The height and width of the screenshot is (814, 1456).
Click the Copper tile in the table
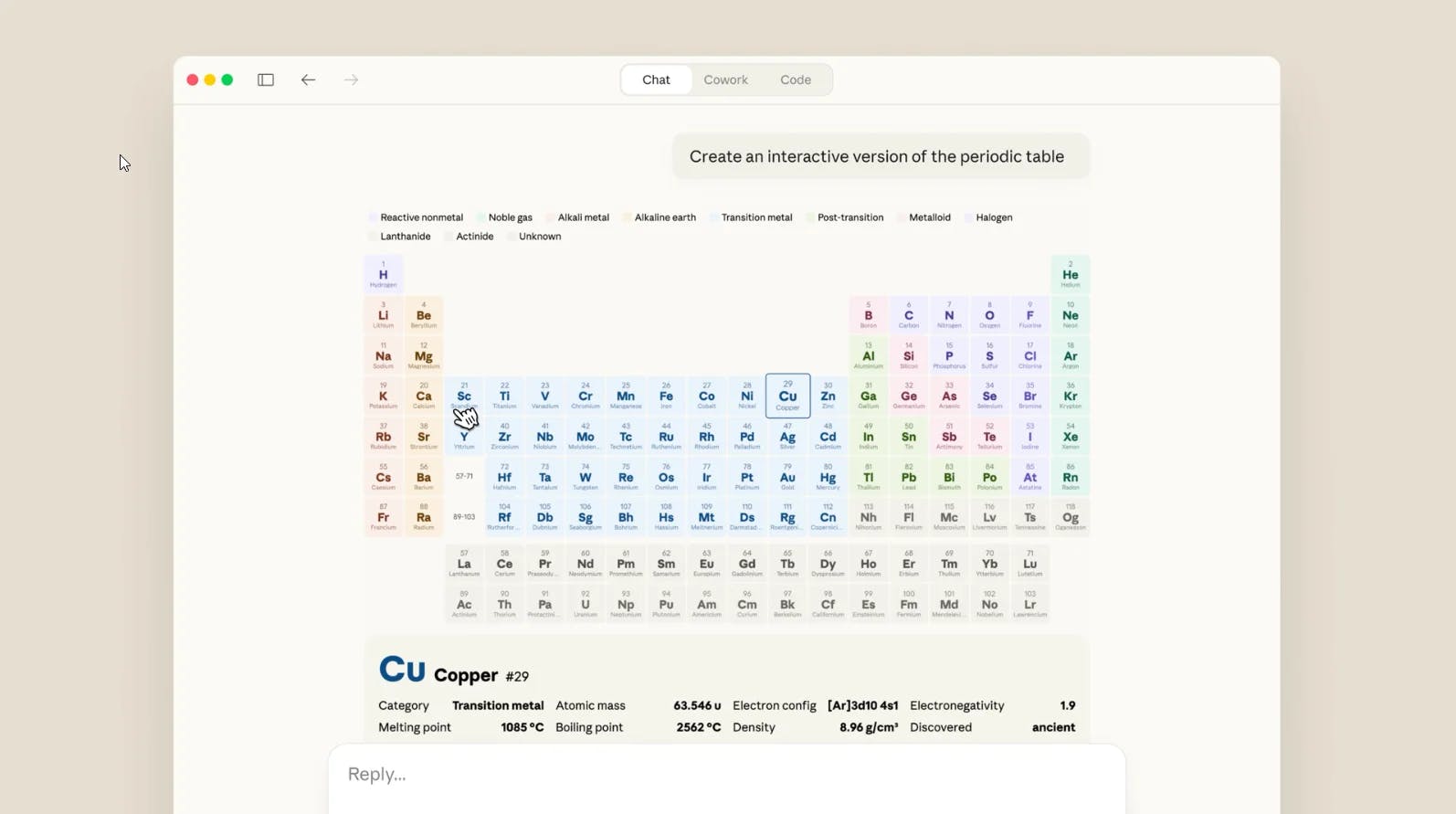786,396
